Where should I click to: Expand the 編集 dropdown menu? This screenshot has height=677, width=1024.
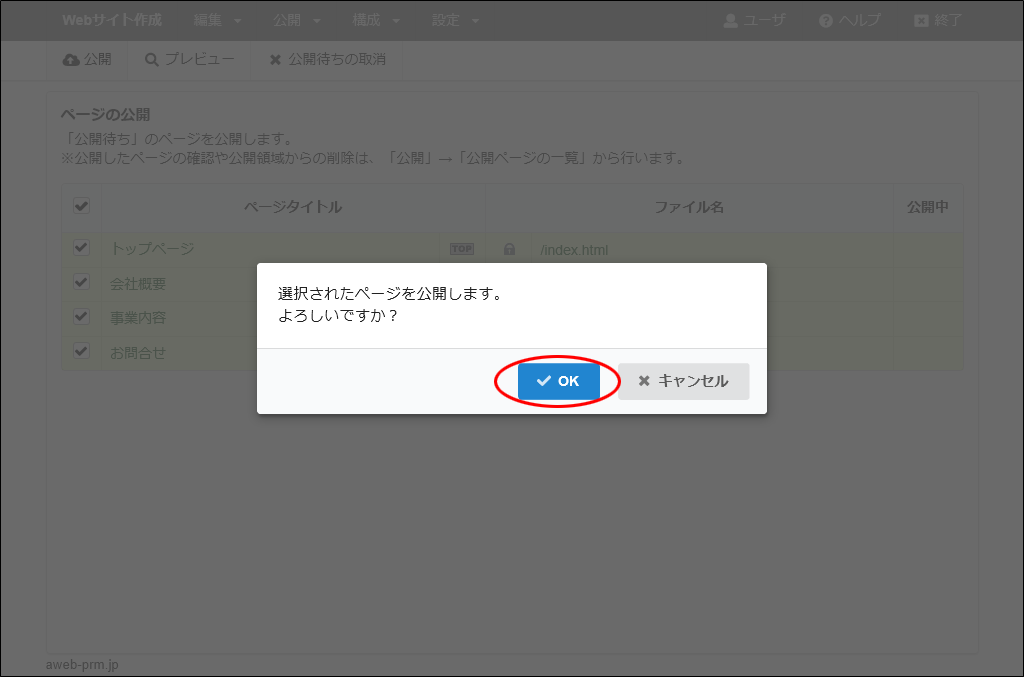click(217, 21)
